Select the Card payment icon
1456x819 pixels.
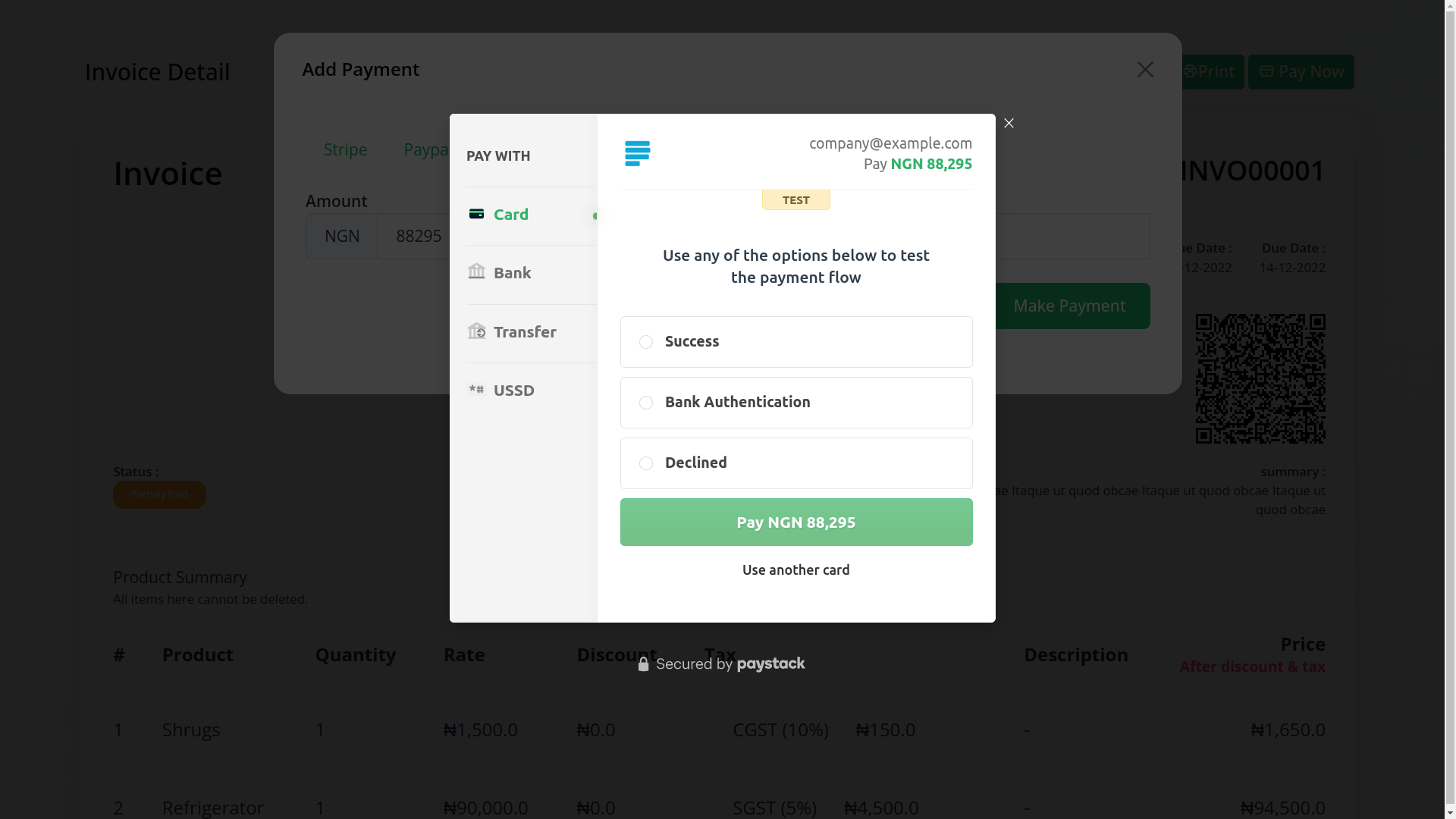click(x=476, y=215)
